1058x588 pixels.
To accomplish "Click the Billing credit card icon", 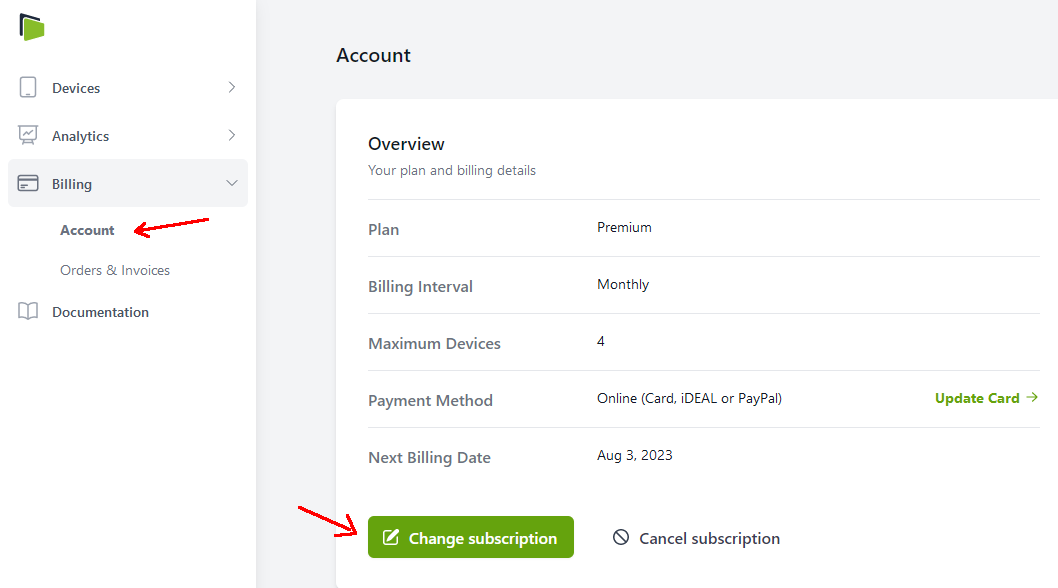I will 28,184.
